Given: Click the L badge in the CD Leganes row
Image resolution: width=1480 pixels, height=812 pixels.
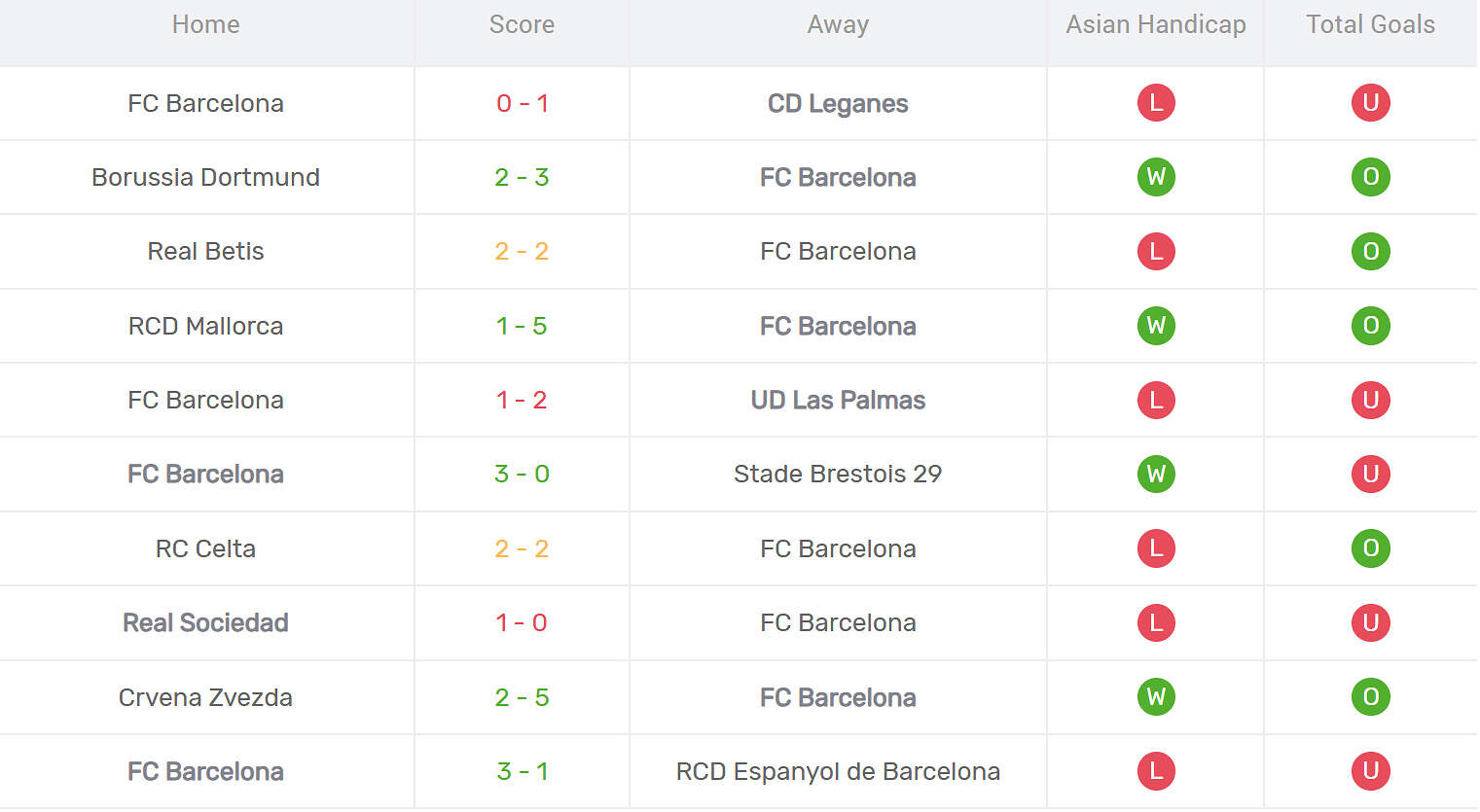Looking at the screenshot, I should (1156, 103).
